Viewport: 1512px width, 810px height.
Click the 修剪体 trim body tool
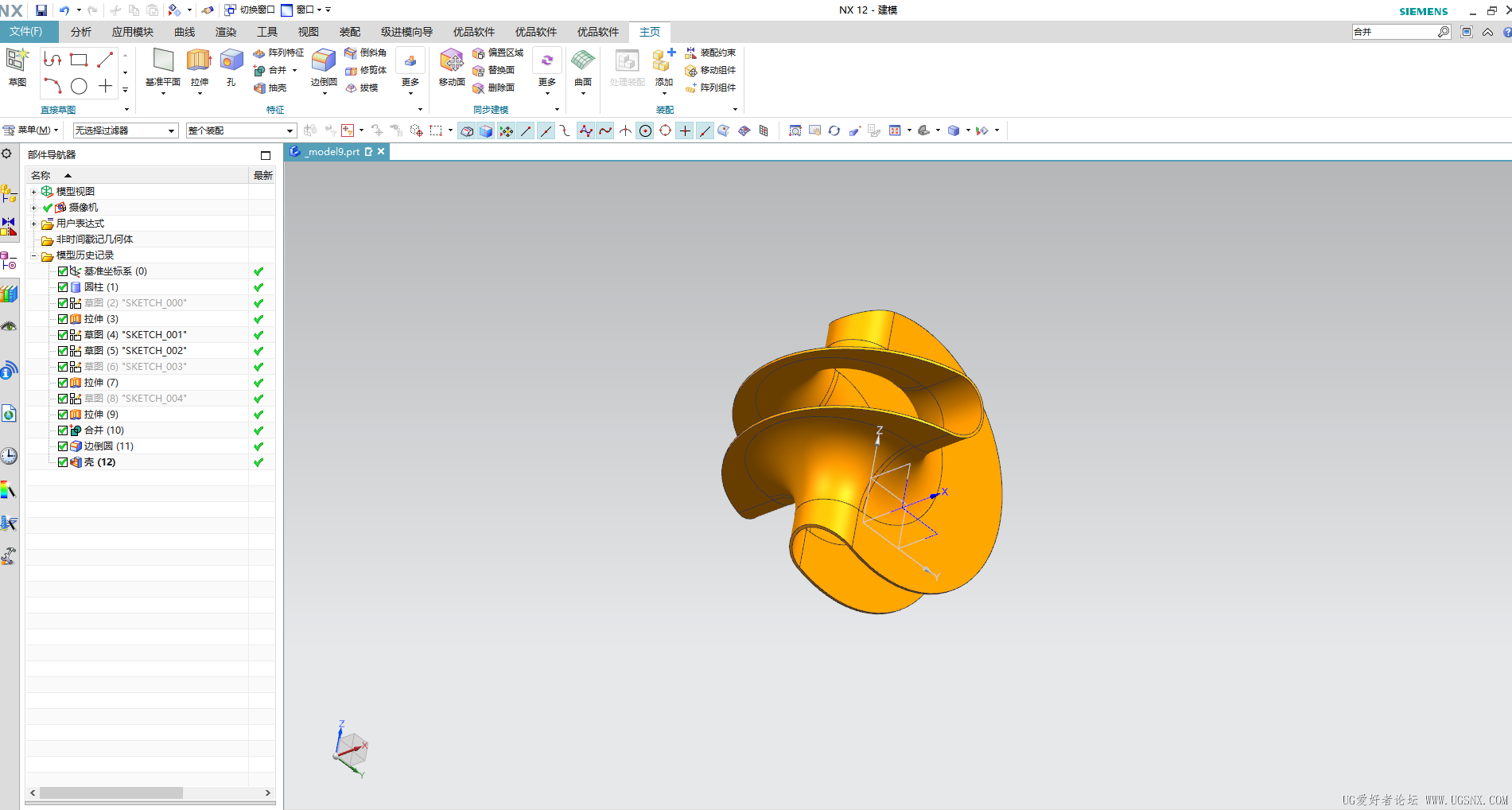(366, 70)
